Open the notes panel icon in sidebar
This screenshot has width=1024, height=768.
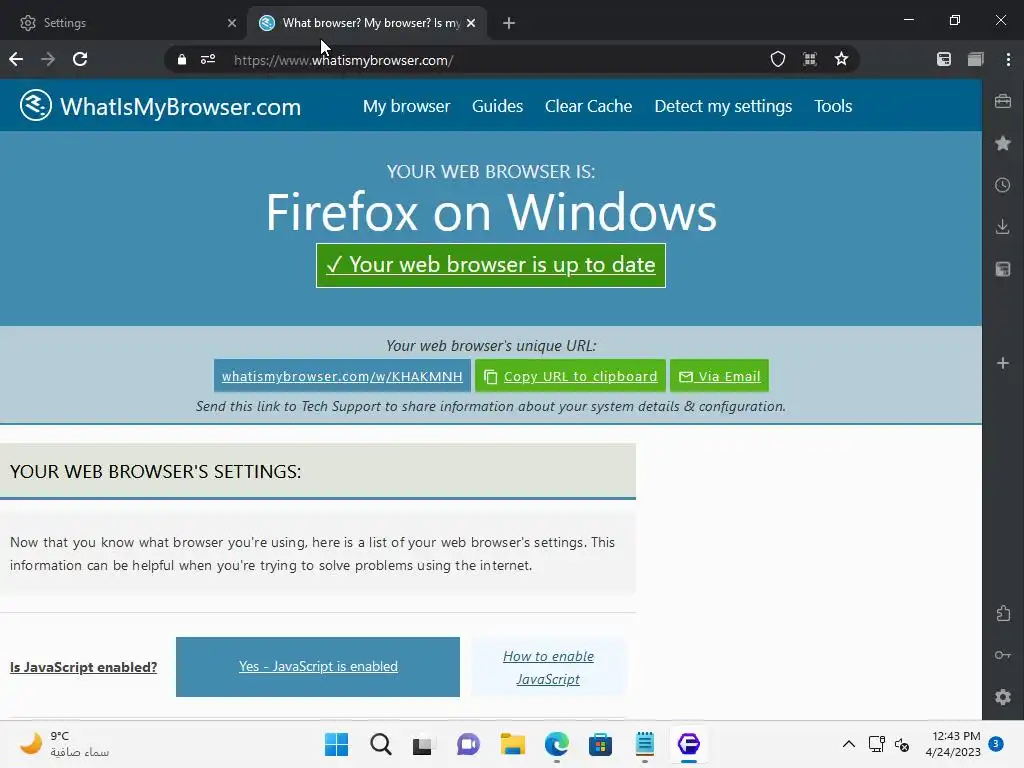pyautogui.click(x=1003, y=269)
